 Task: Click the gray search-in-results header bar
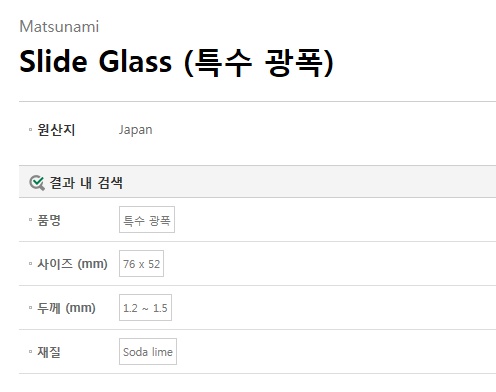[257, 182]
